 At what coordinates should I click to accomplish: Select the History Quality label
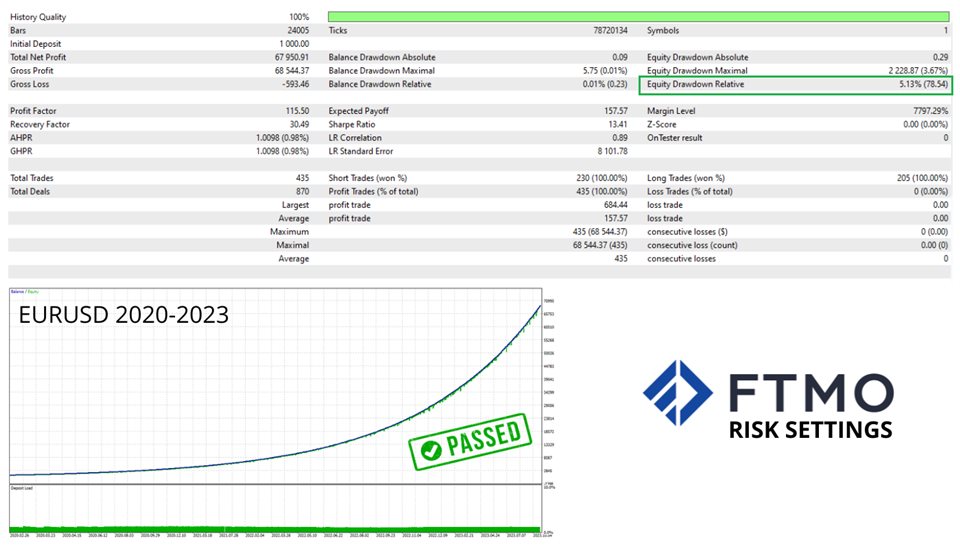38,17
